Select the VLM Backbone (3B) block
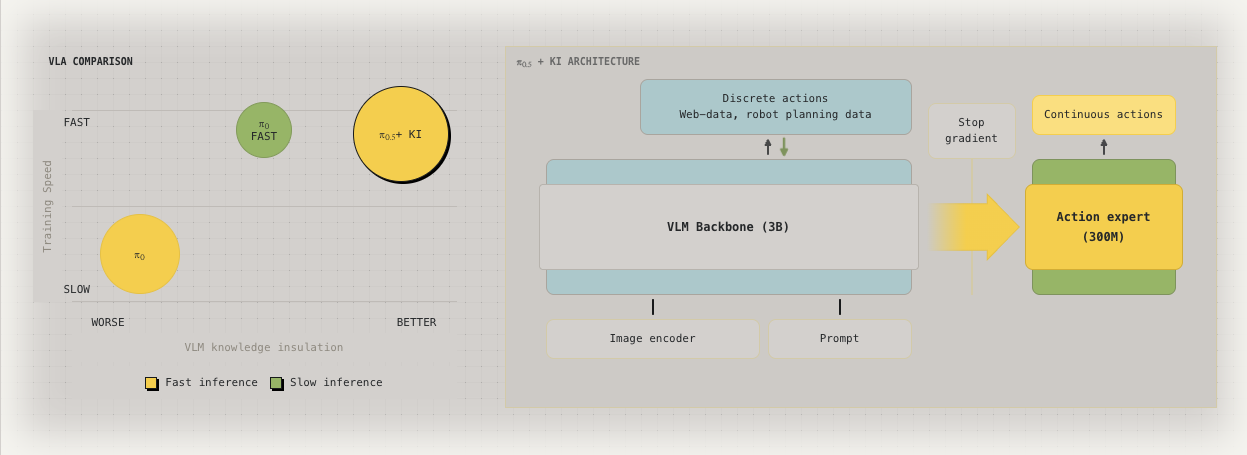1247x455 pixels. (x=728, y=227)
